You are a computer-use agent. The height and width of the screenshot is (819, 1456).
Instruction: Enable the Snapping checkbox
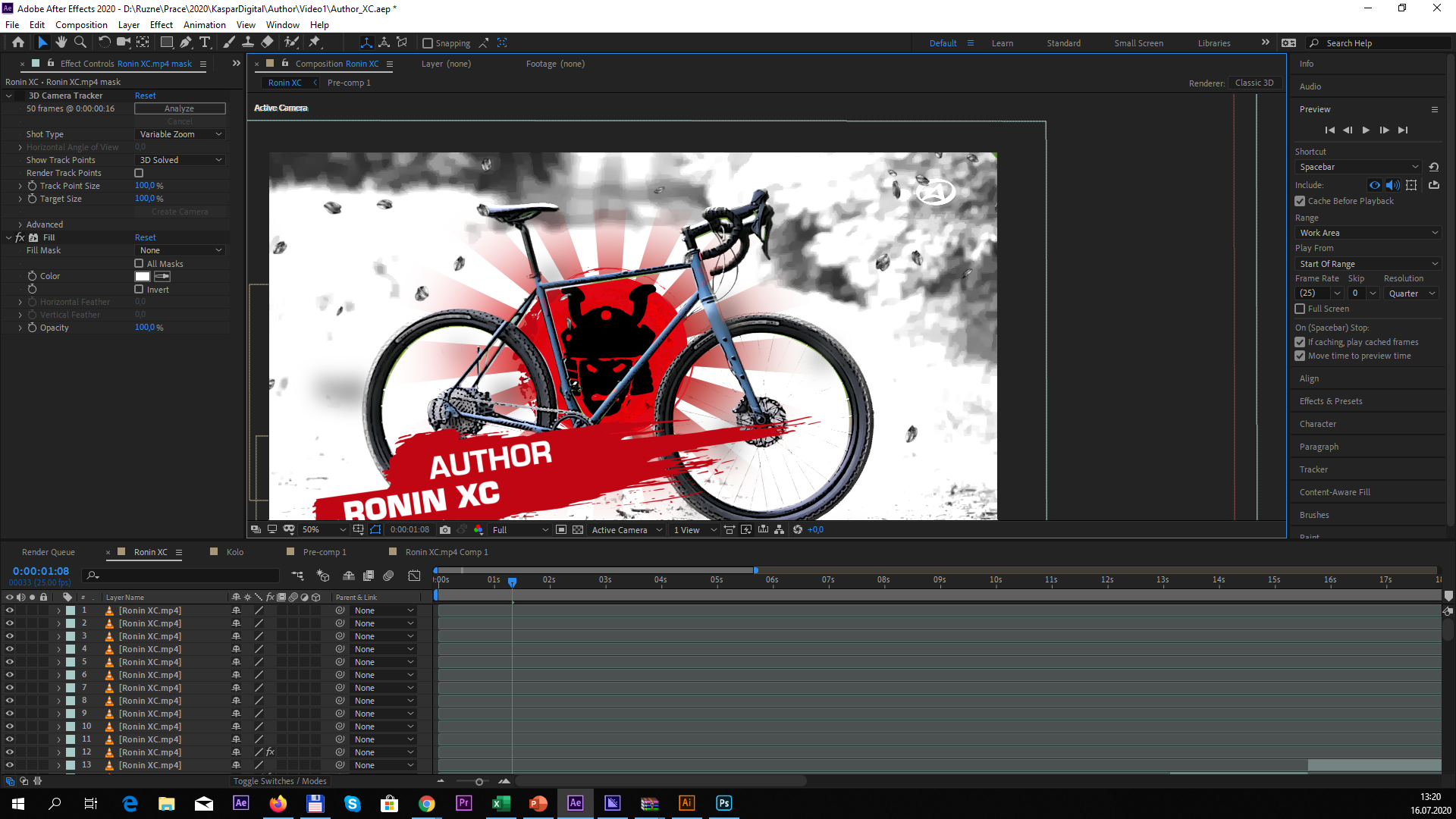[428, 43]
